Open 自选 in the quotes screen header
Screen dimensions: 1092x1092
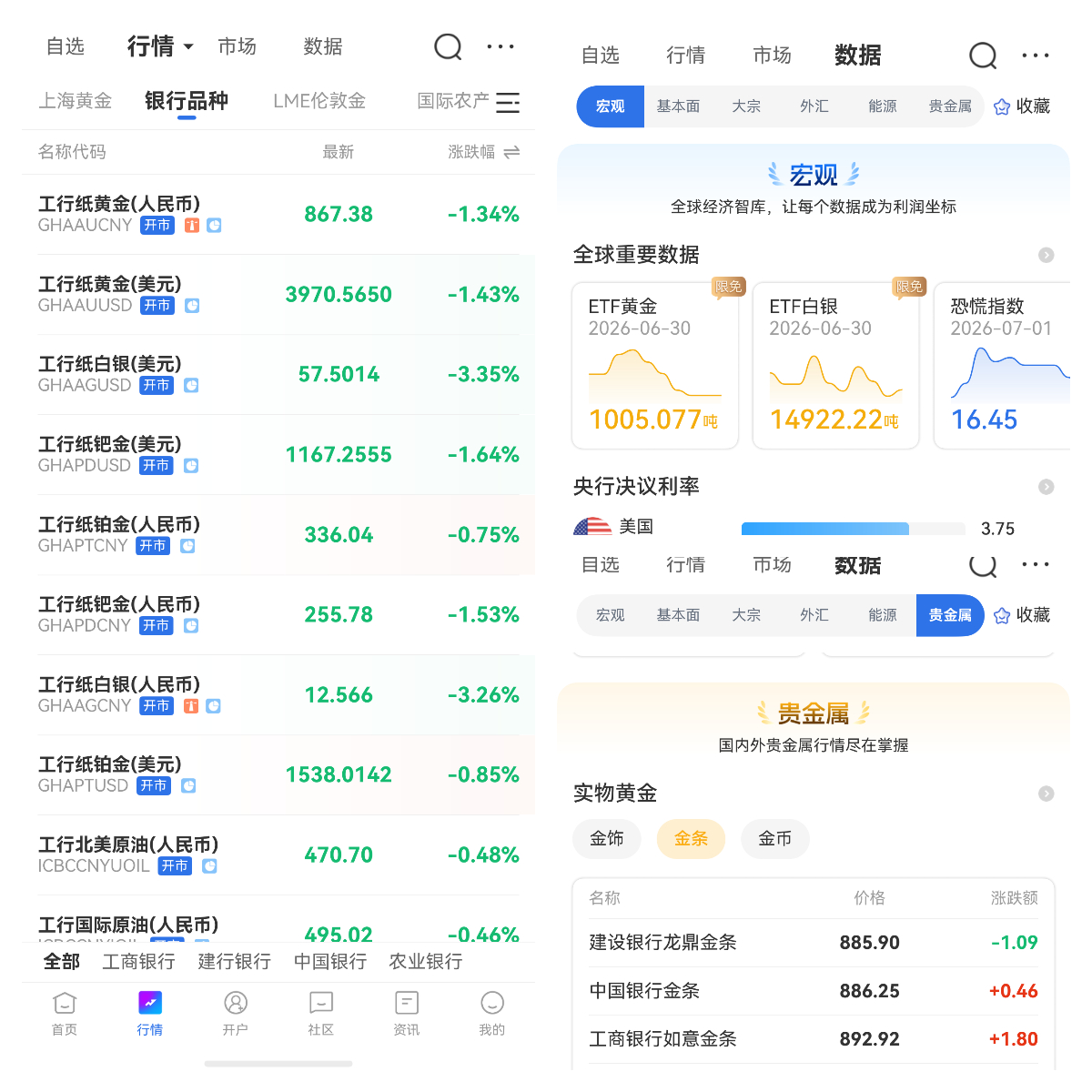click(x=66, y=46)
